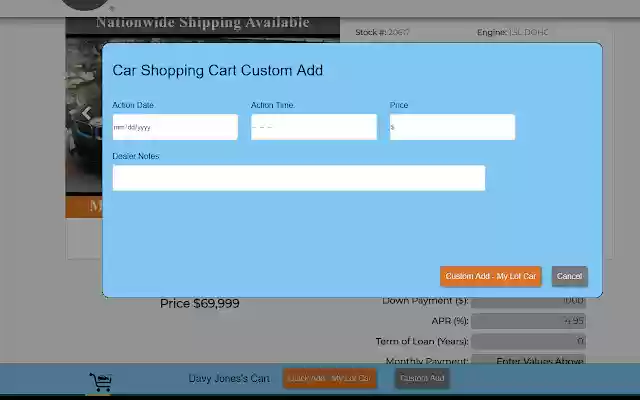The height and width of the screenshot is (400, 640).
Task: Click the previous image arrow on car photo
Action: (x=86, y=113)
